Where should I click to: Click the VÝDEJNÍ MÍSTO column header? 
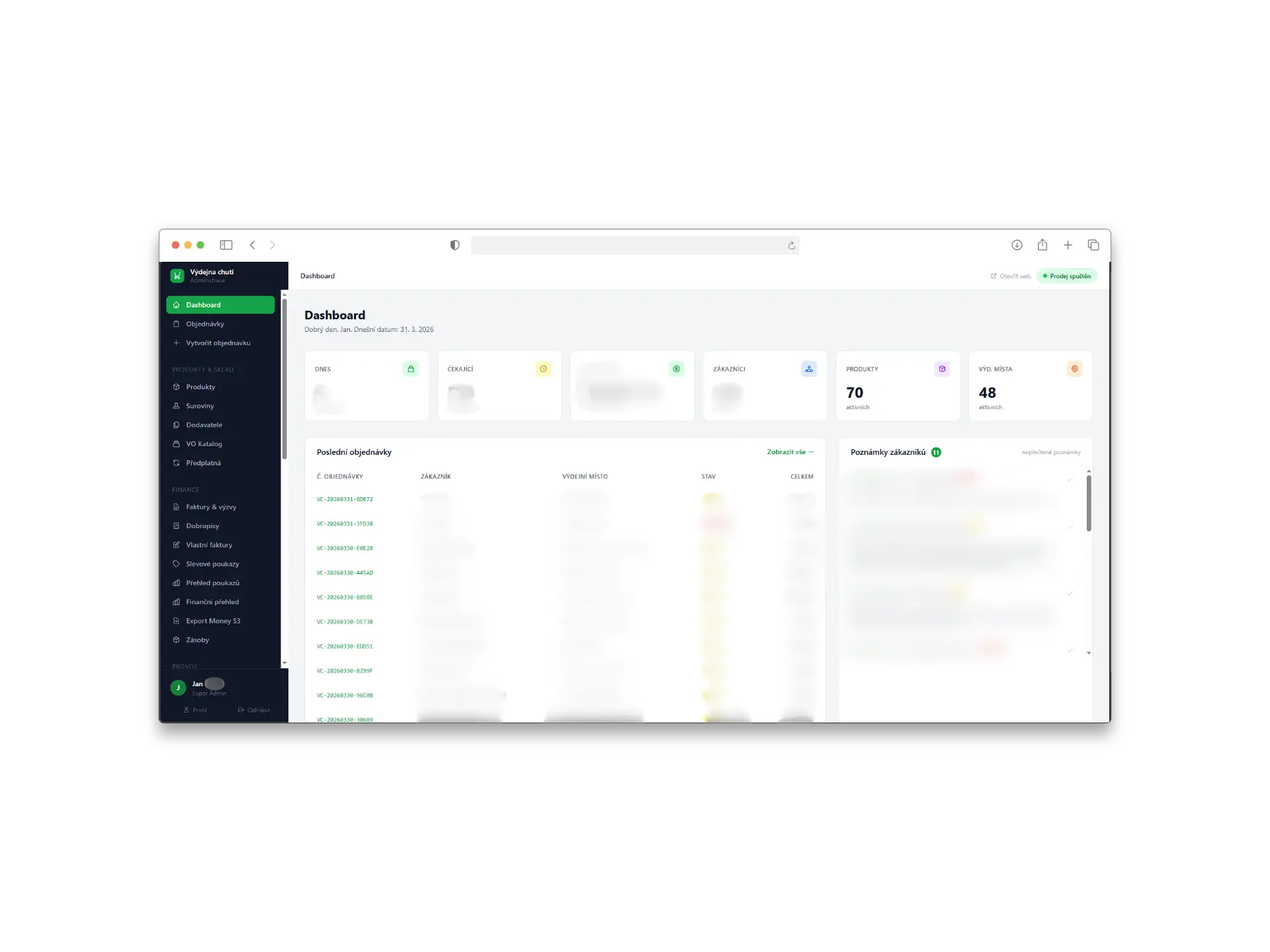point(585,477)
